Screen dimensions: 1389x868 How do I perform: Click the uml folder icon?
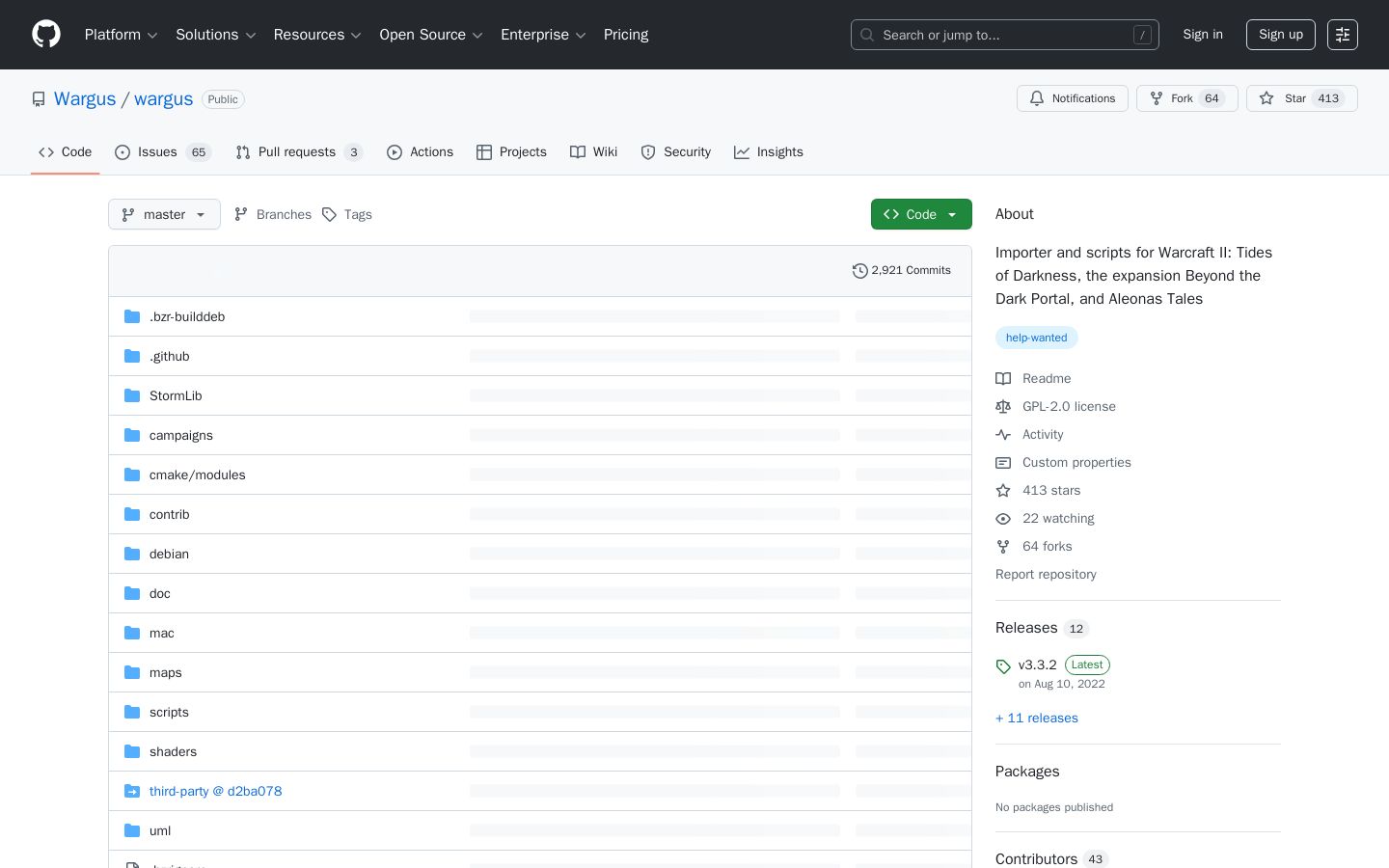tap(132, 830)
